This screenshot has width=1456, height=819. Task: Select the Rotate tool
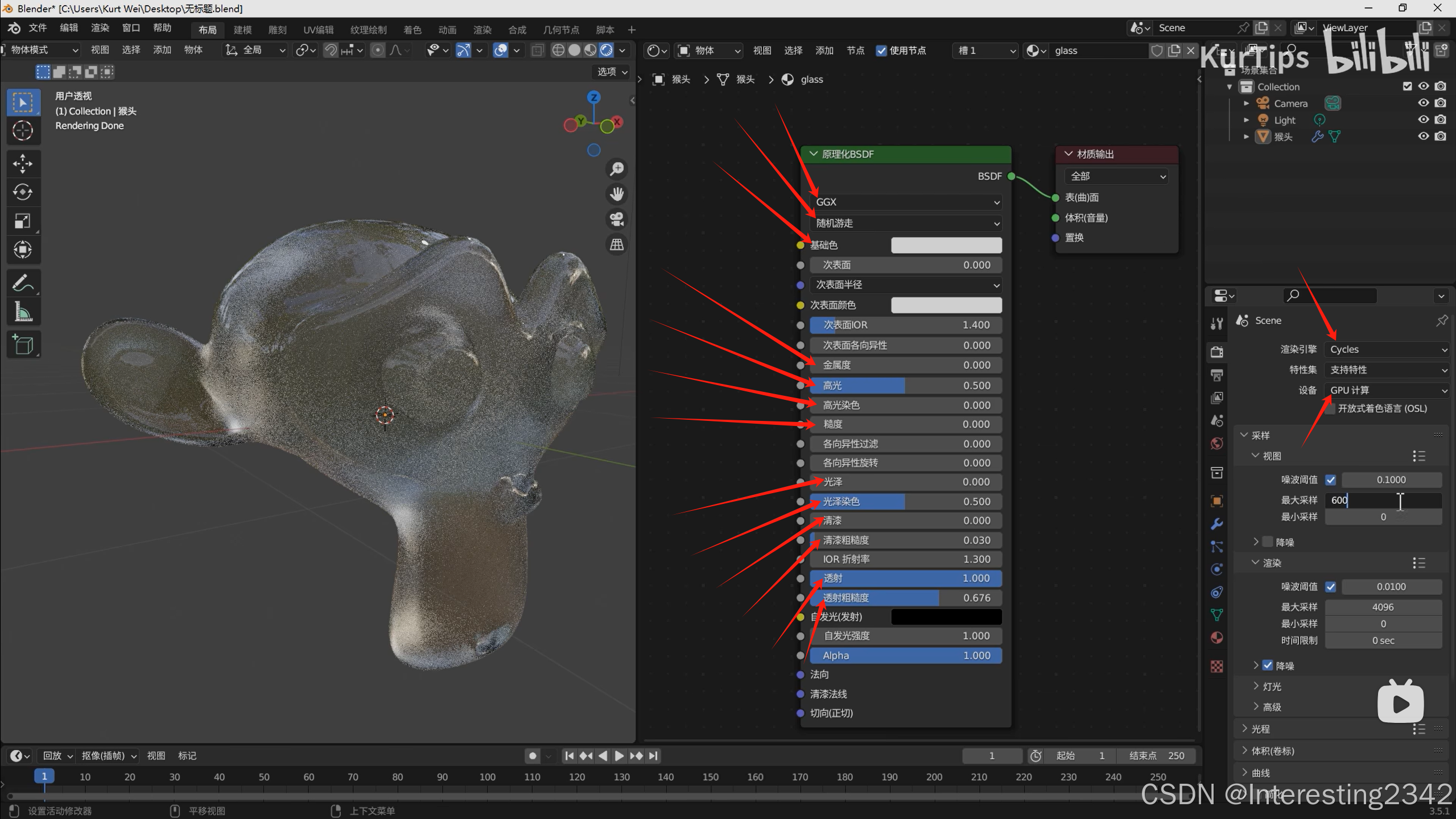pos(23,192)
